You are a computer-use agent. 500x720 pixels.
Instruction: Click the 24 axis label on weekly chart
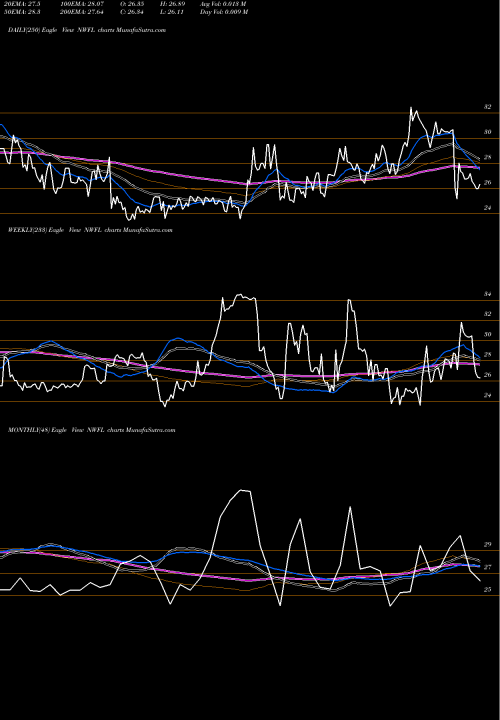[x=488, y=395]
